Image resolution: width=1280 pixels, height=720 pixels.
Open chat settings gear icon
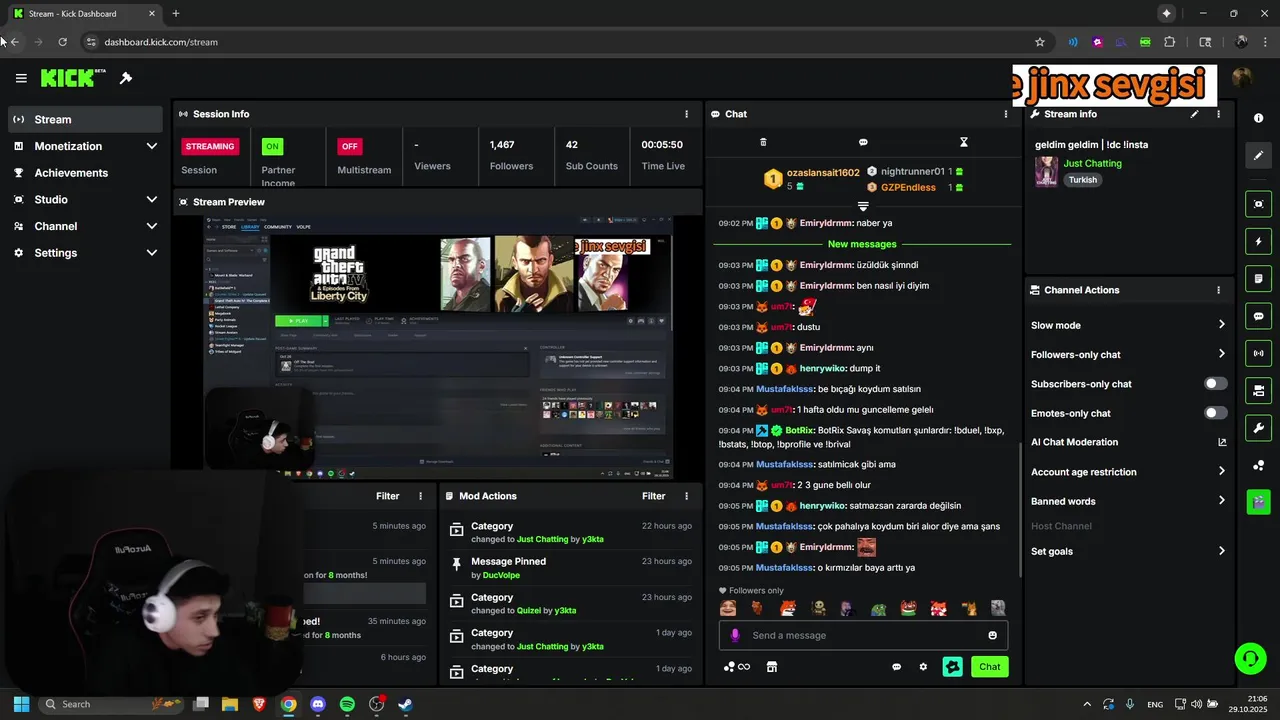(x=923, y=667)
